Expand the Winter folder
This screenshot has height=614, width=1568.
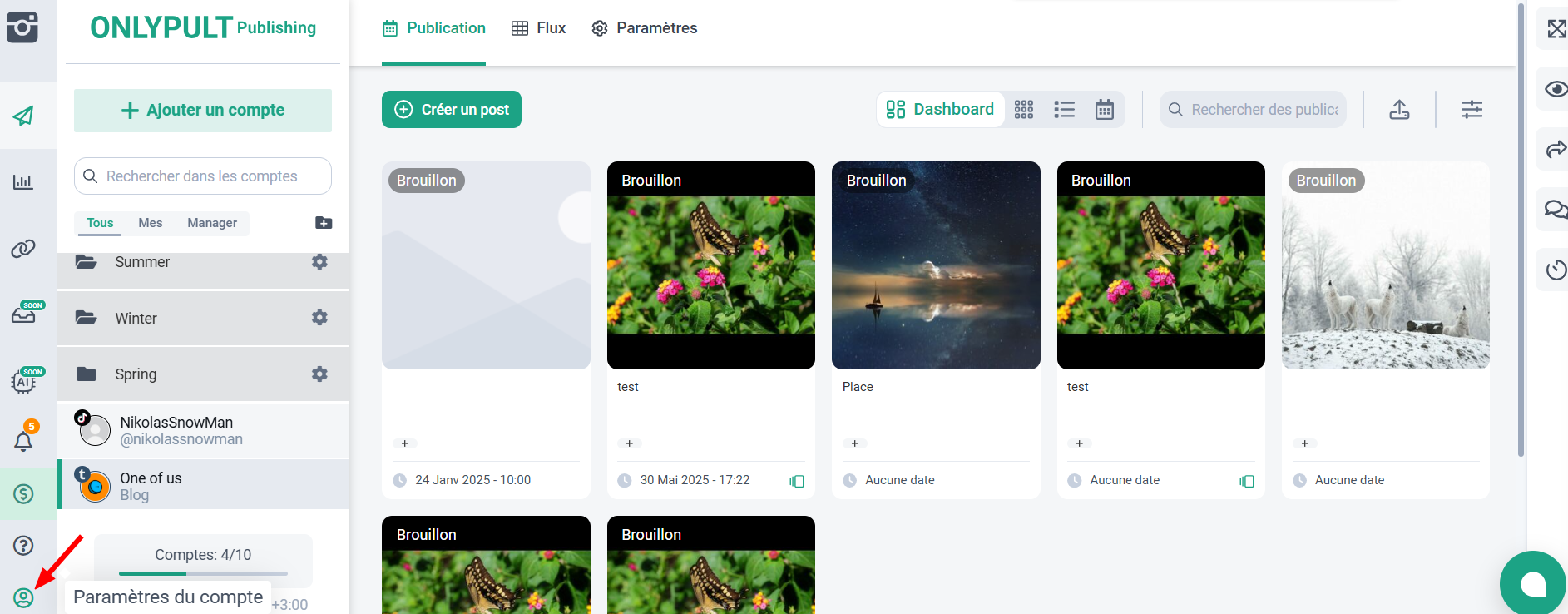pyautogui.click(x=136, y=319)
